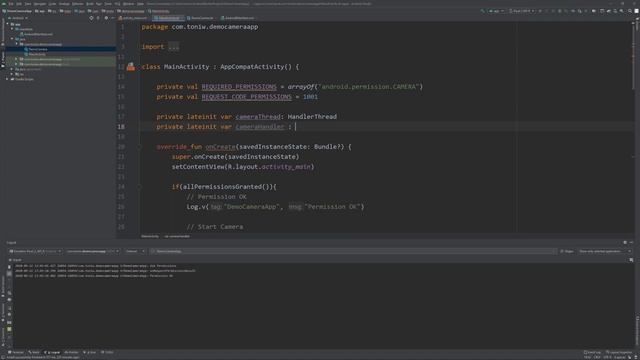Select MainActivity file in project tree
Screen dimensions: 640x360
point(38,54)
